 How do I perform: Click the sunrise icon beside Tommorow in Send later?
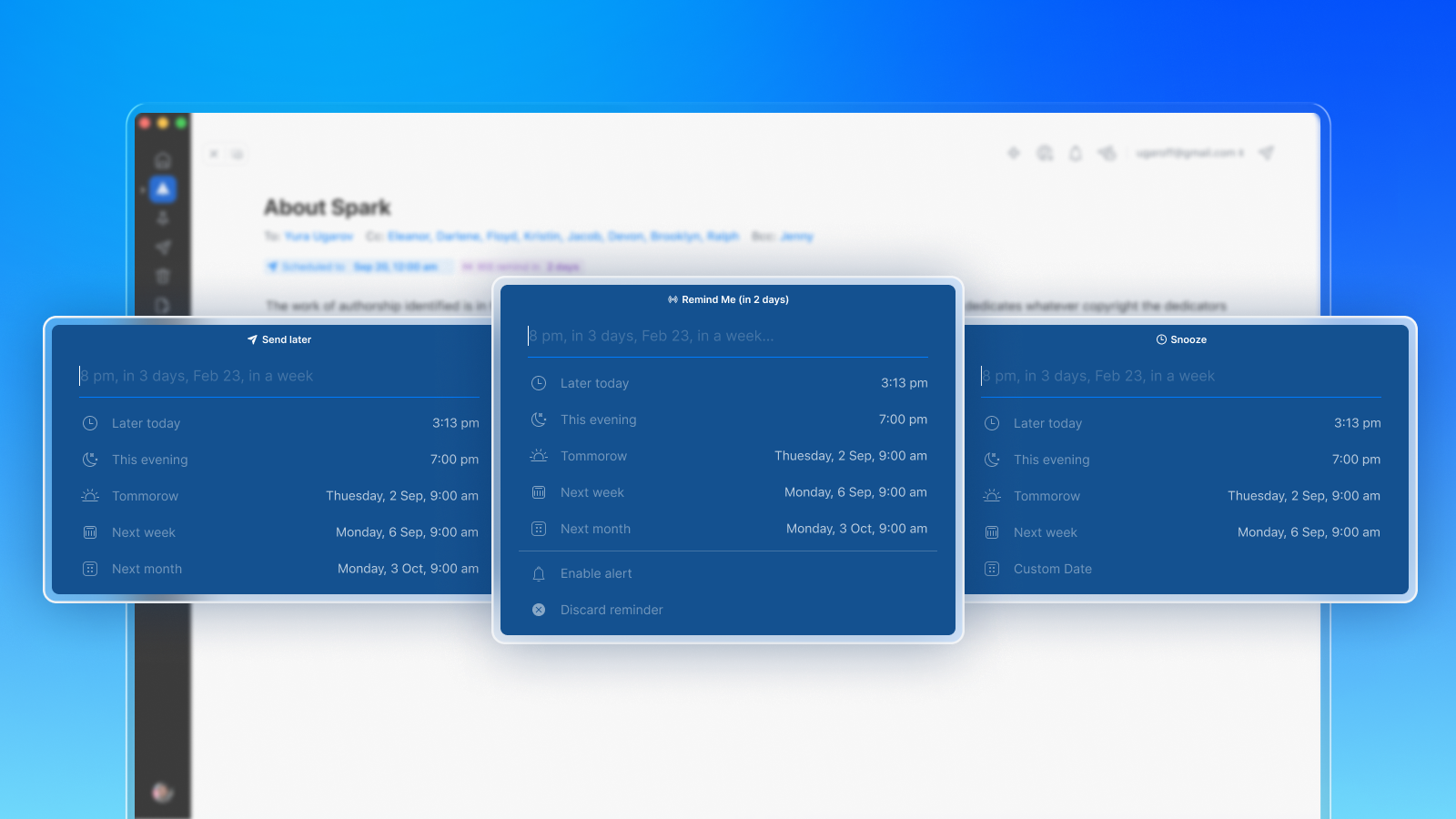[x=90, y=496]
